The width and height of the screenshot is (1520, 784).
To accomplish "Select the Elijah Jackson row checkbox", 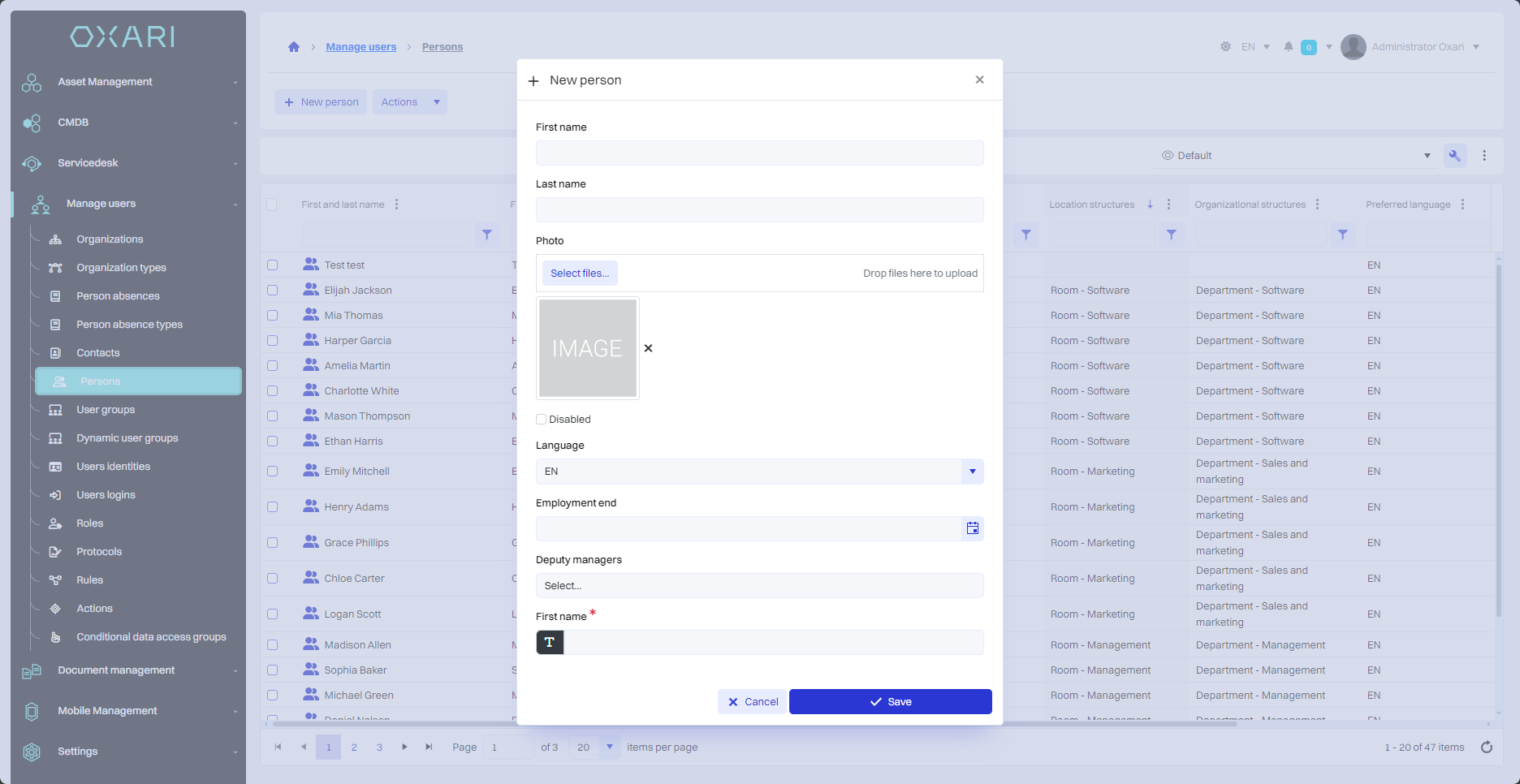I will click(x=273, y=291).
